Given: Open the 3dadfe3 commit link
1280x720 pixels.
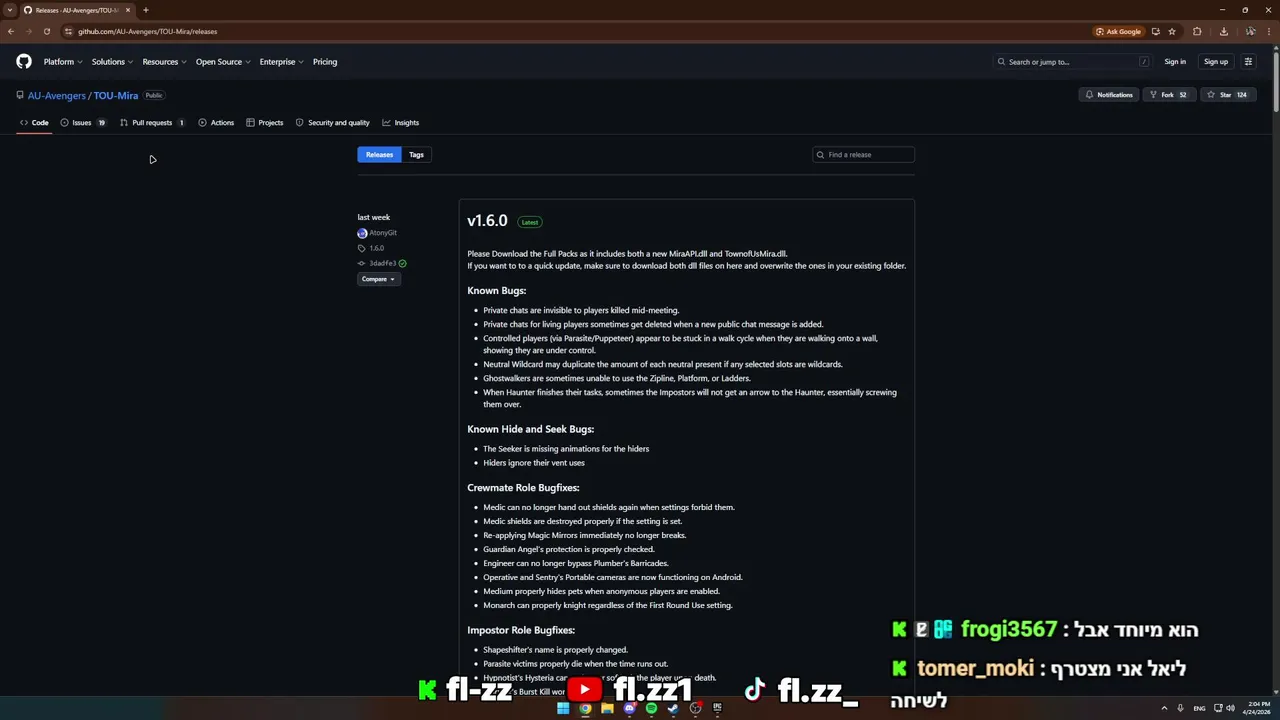Looking at the screenshot, I should tap(383, 263).
